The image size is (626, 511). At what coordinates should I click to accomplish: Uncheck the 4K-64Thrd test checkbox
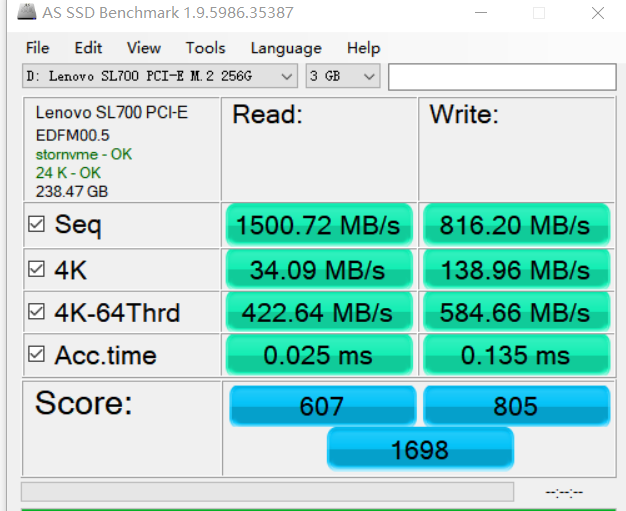click(x=36, y=311)
